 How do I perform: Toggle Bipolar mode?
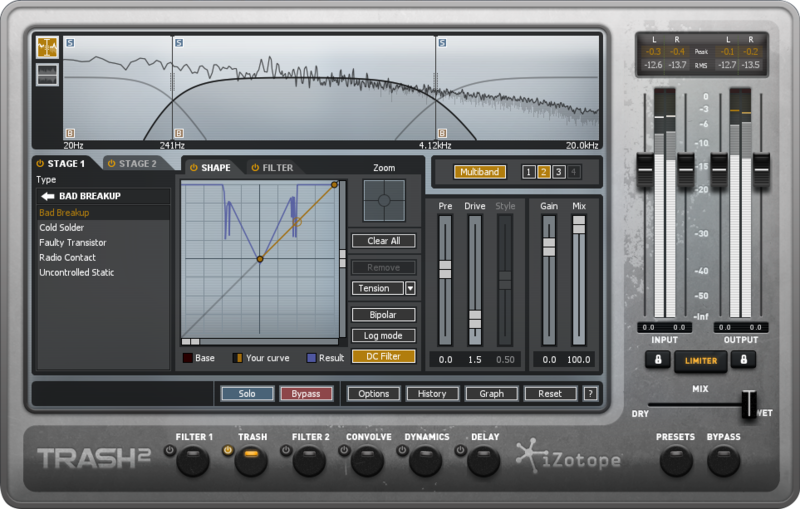click(x=384, y=315)
